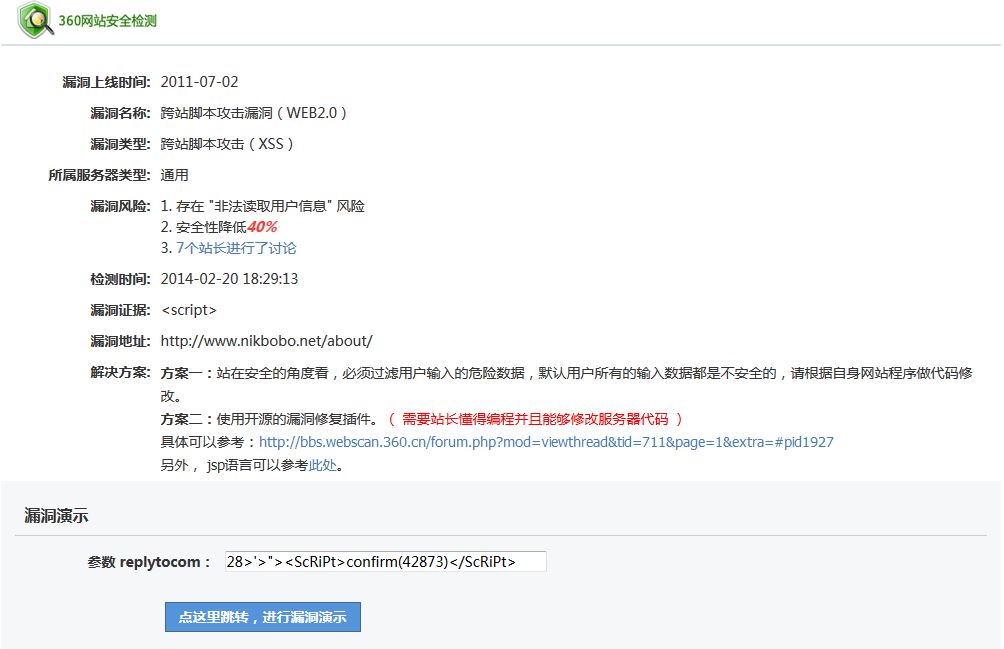Image resolution: width=1004 pixels, height=649 pixels.
Task: Follow the 此处 link for jsp reference
Action: [322, 465]
